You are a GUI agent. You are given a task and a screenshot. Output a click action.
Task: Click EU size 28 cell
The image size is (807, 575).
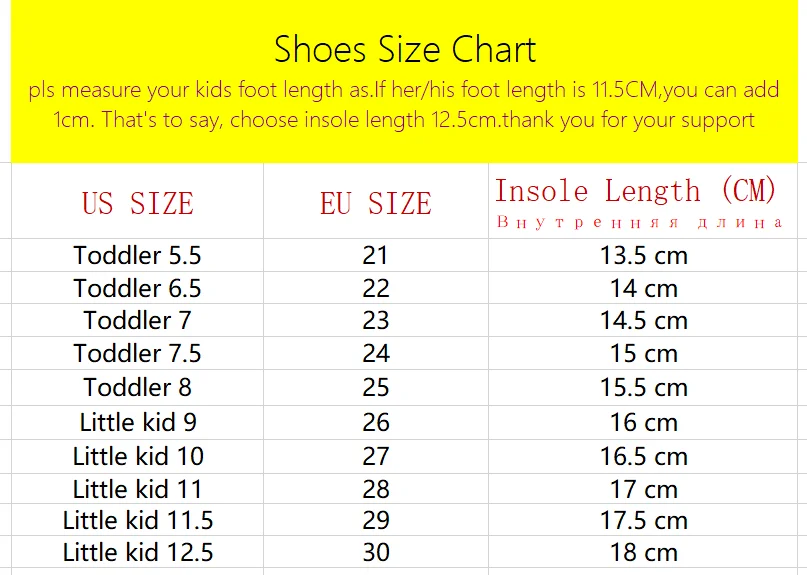pos(375,489)
